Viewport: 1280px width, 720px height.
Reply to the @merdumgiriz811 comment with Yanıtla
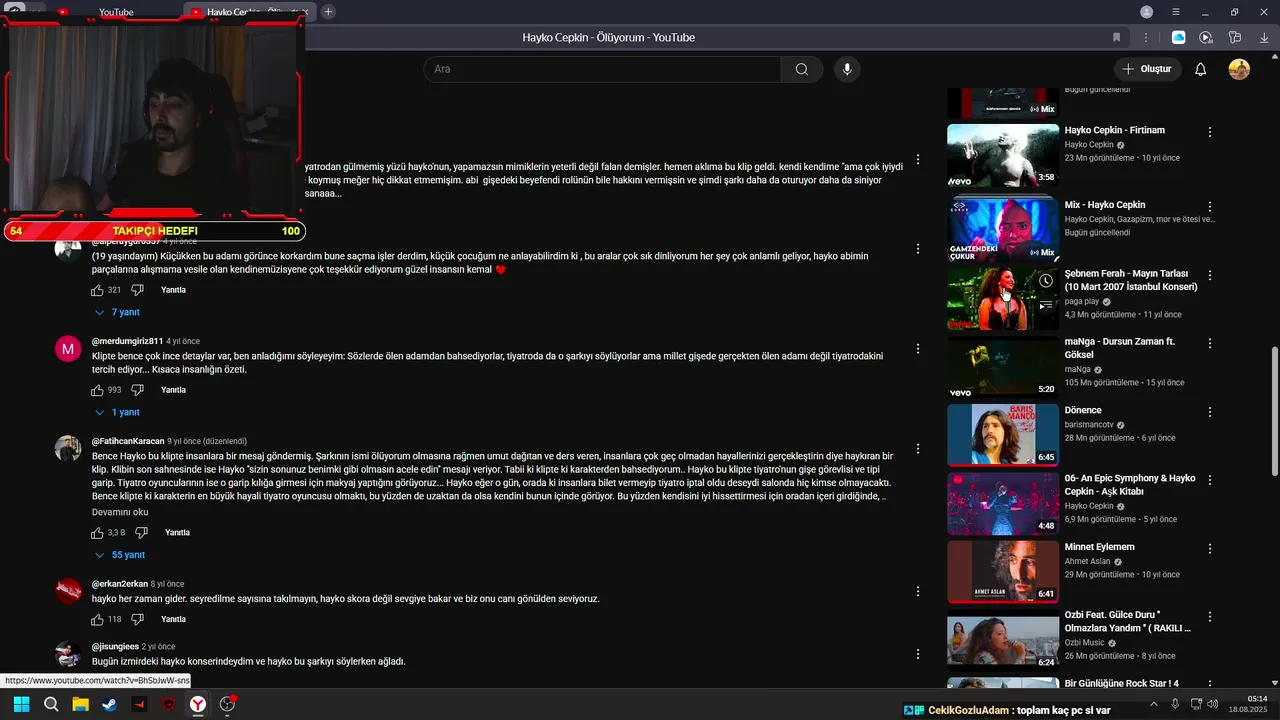pos(174,390)
